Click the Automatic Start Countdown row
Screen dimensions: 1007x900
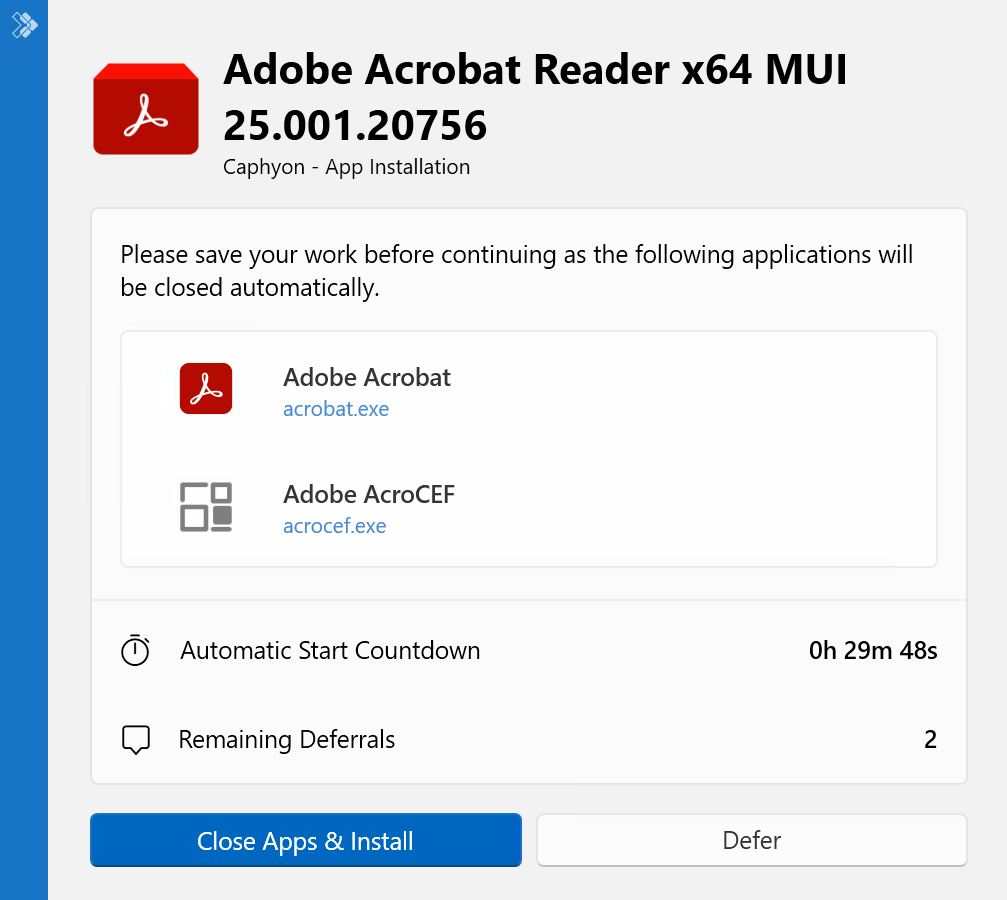(x=330, y=650)
